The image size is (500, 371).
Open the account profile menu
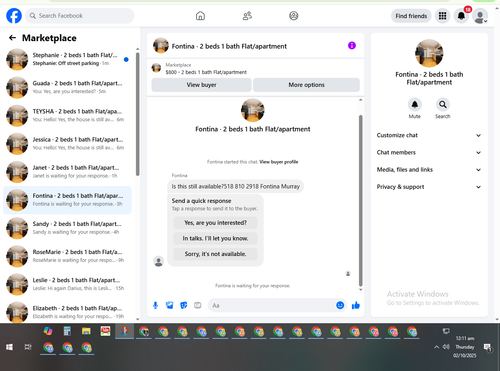pos(480,16)
